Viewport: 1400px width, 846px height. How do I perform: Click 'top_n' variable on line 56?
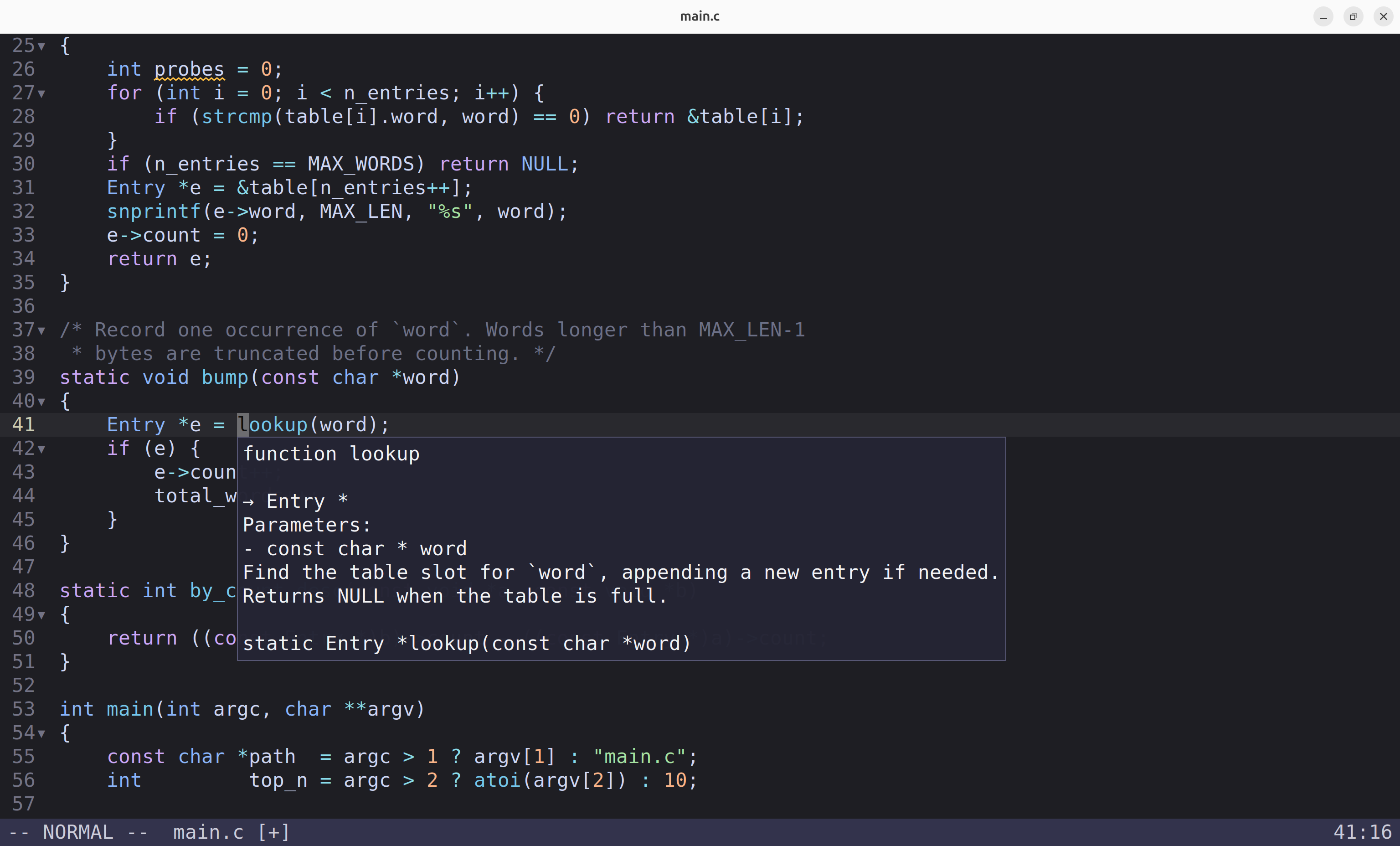point(279,780)
